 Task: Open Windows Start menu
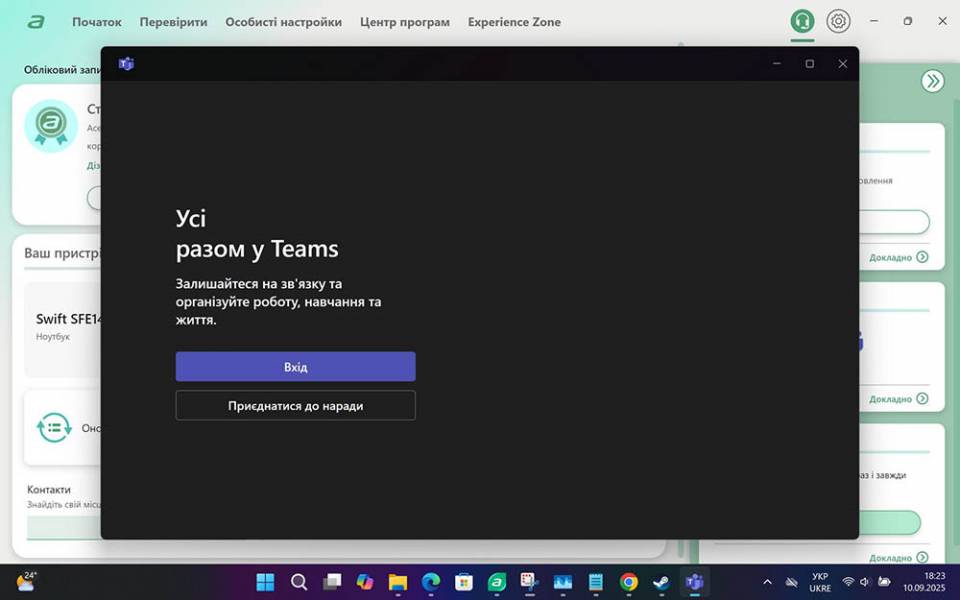click(265, 582)
